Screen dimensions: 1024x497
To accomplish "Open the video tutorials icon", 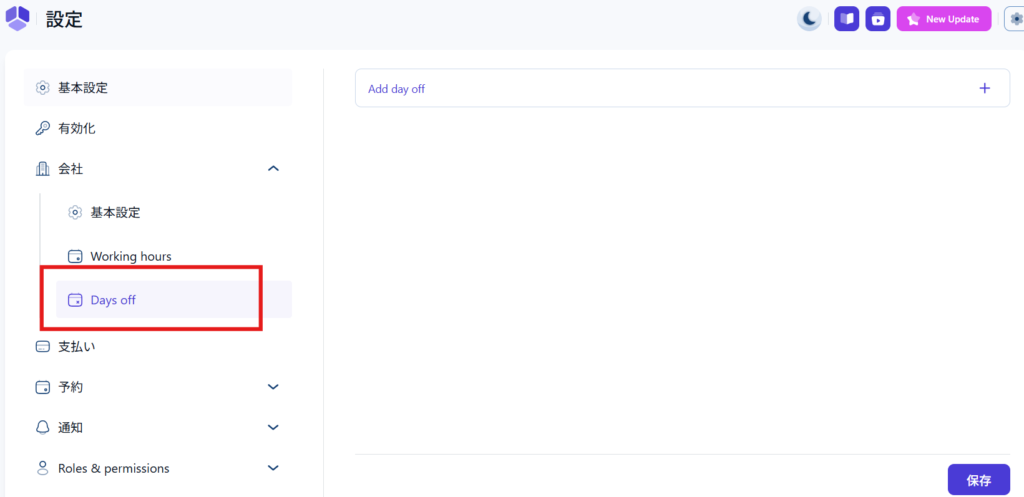I will pyautogui.click(x=878, y=19).
